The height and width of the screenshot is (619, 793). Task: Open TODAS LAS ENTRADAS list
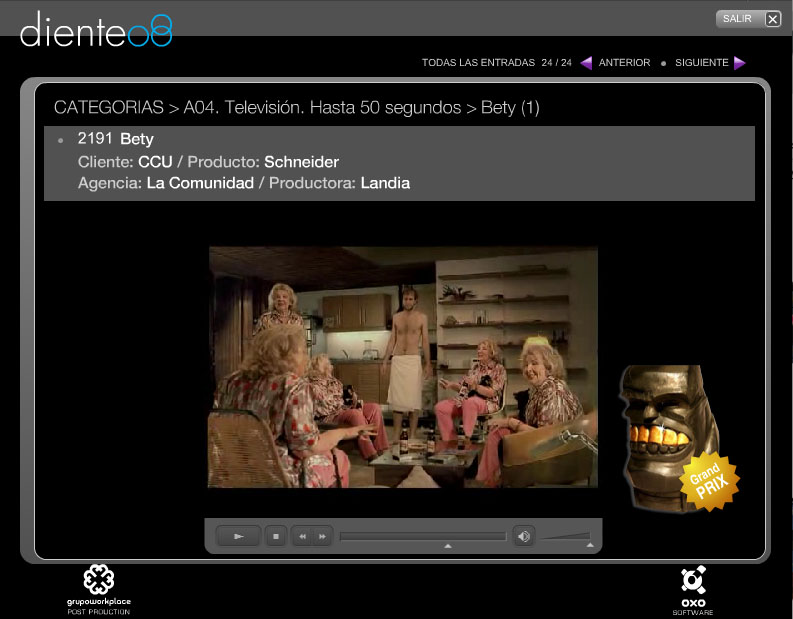pyautogui.click(x=478, y=63)
